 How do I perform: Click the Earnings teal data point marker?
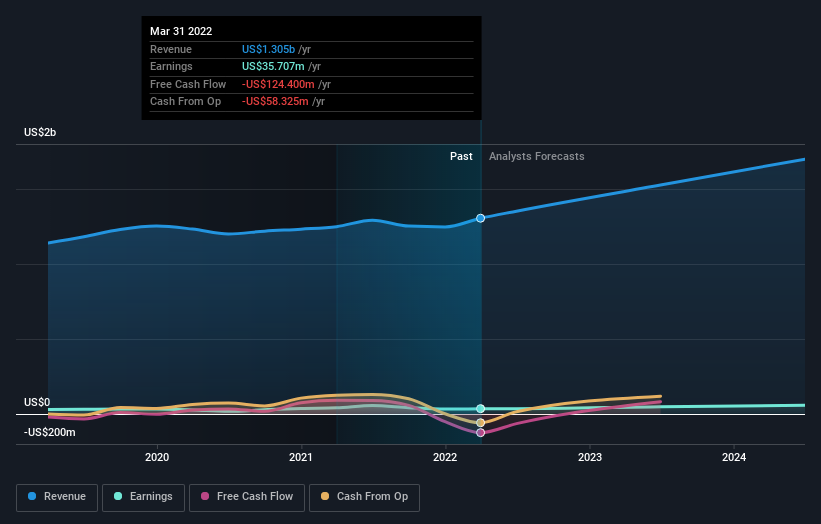[x=480, y=408]
